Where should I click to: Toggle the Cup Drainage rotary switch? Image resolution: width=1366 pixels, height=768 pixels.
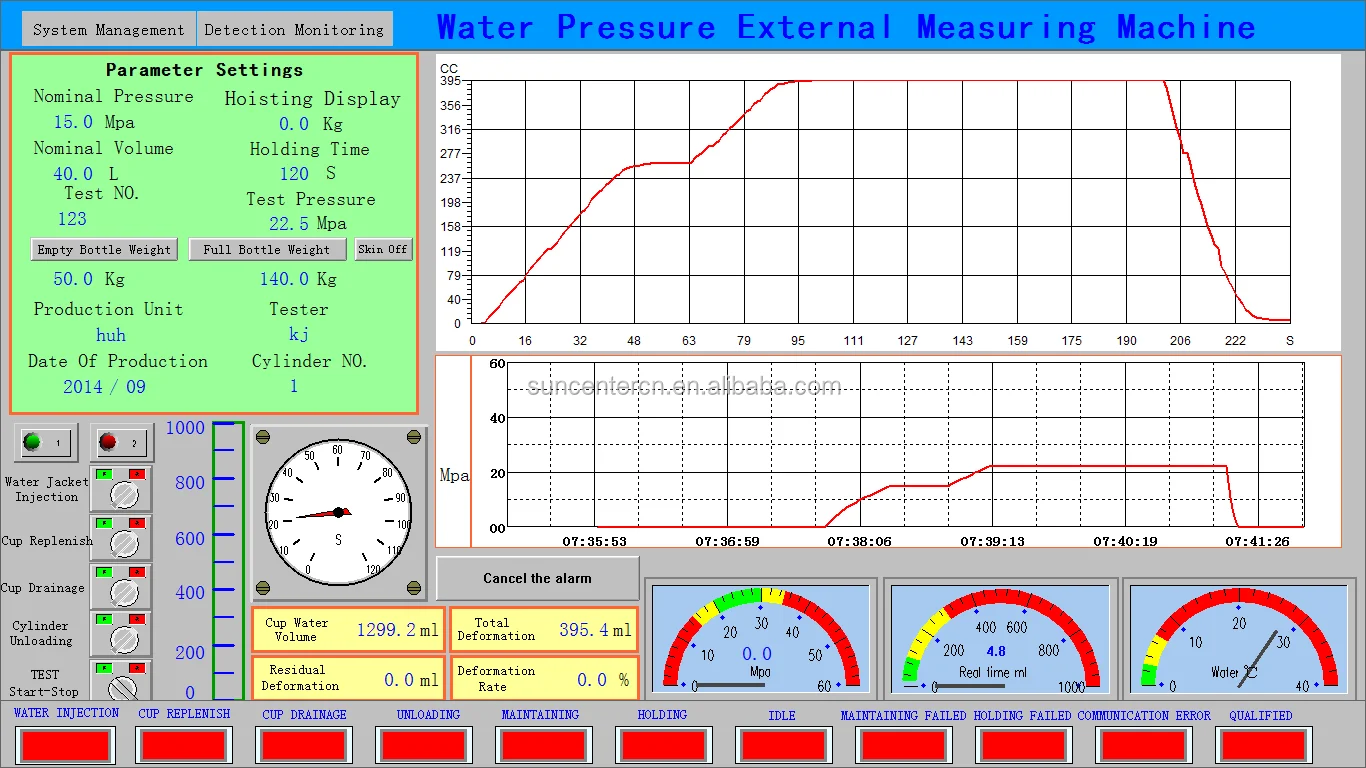click(x=123, y=591)
